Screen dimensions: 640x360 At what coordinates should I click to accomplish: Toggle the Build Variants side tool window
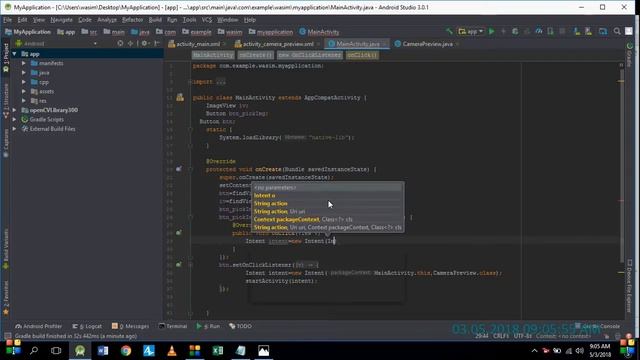click(6, 249)
